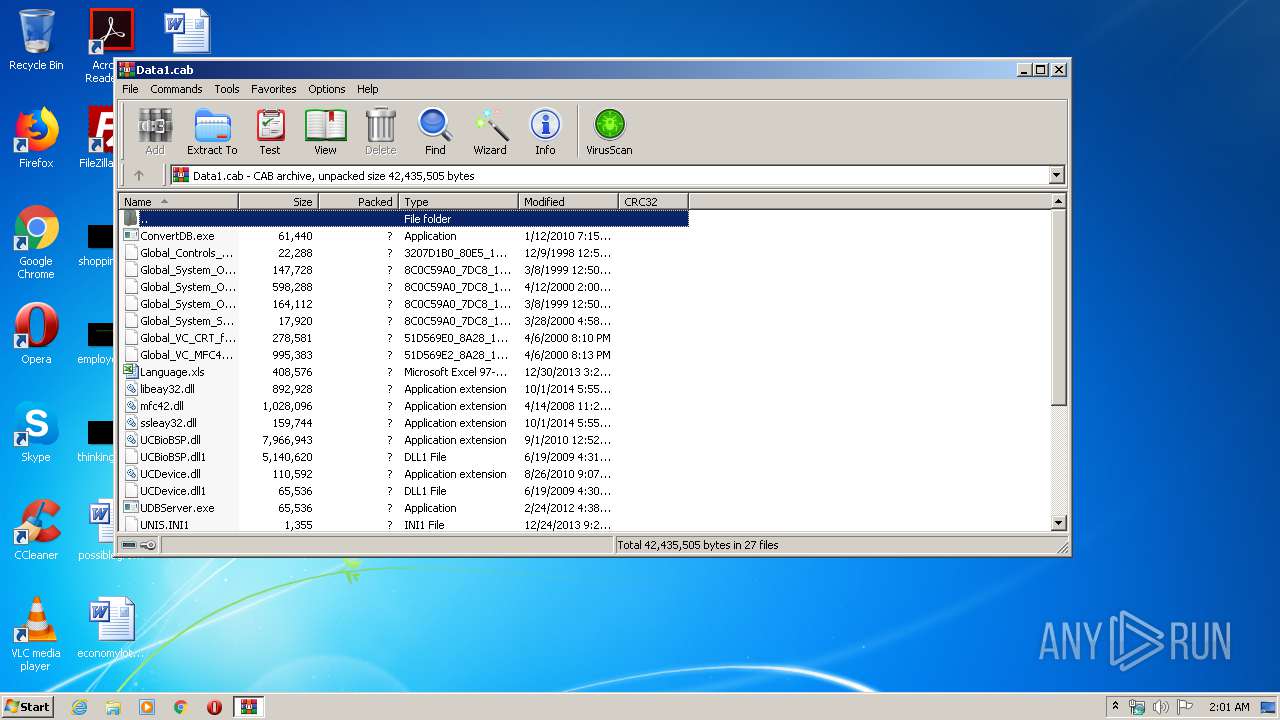Open CCleaner desktop shortcut

pyautogui.click(x=36, y=530)
